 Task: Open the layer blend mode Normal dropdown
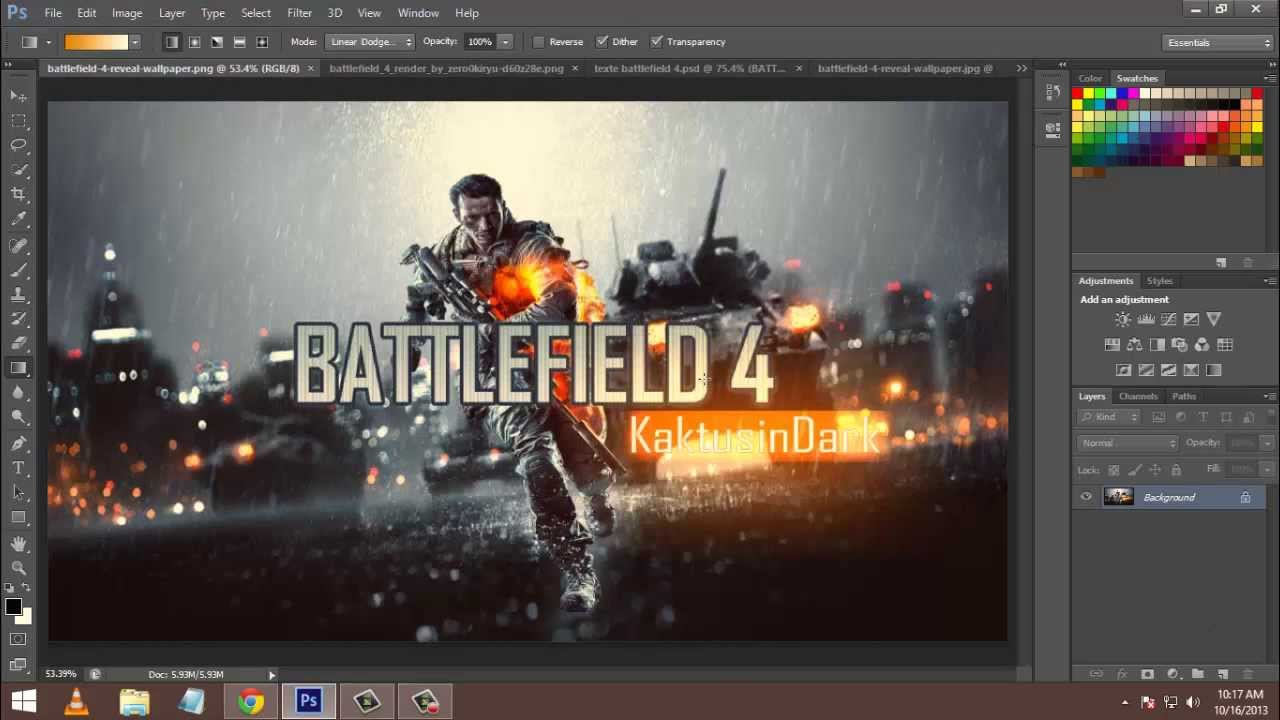tap(1128, 443)
